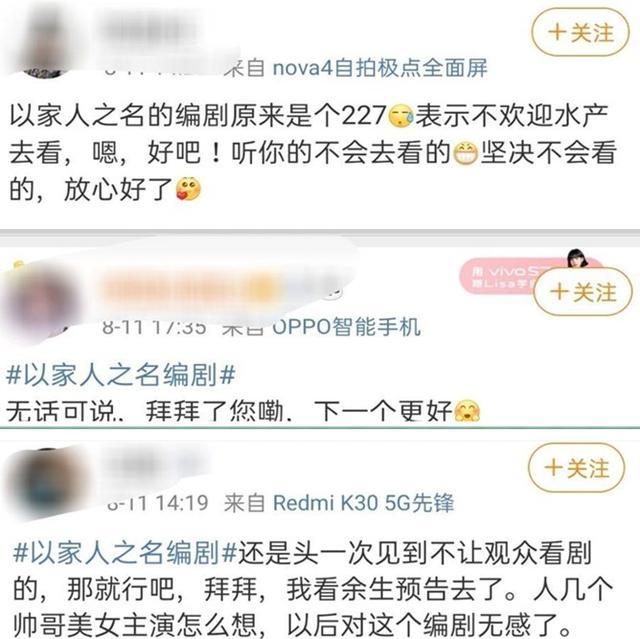Open the second post's blurred avatar
Viewport: 640px width, 639px height.
[x=41, y=300]
